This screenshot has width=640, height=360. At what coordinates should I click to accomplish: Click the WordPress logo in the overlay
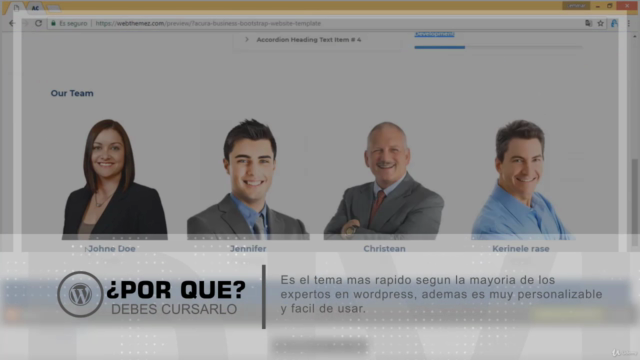[80, 294]
